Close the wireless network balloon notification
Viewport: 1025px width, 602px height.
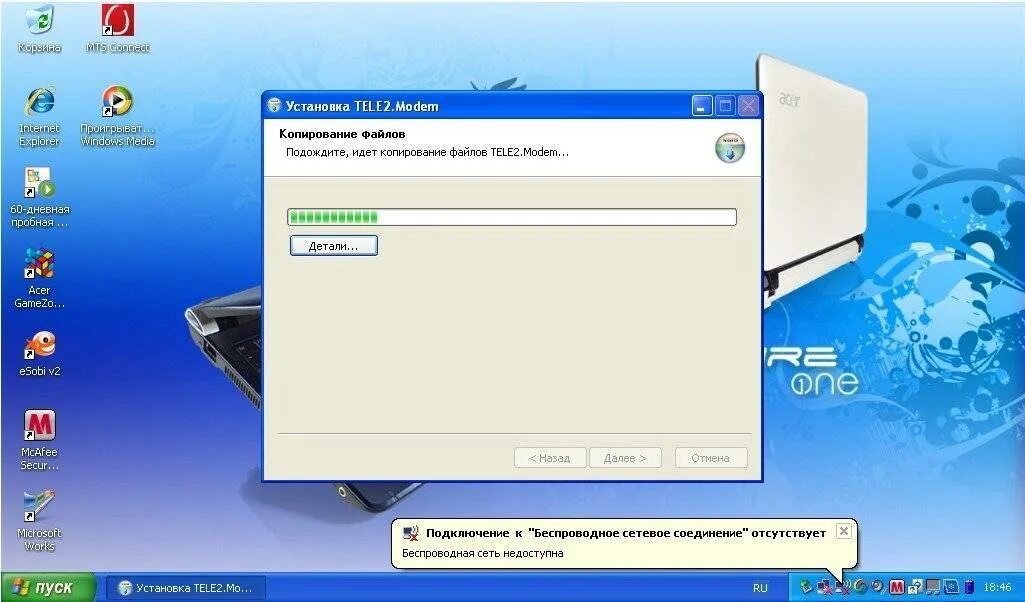pyautogui.click(x=844, y=531)
